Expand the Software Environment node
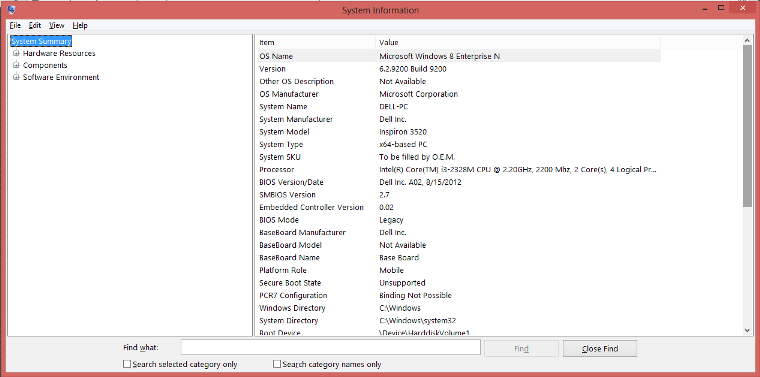This screenshot has width=760, height=377. 16,77
